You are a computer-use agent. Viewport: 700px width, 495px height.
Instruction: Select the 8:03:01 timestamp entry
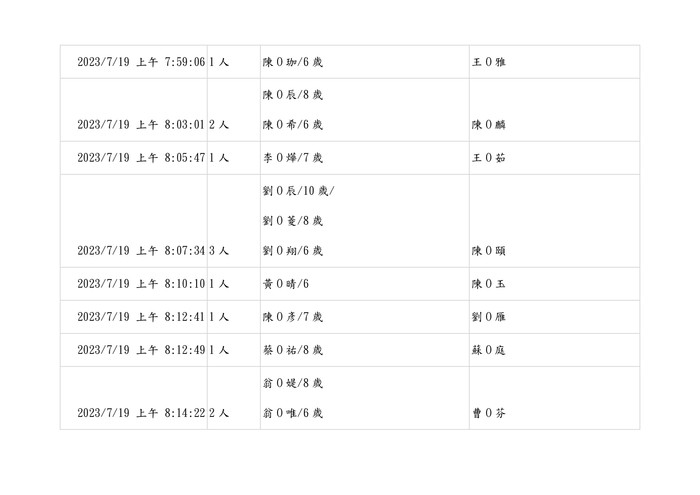[141, 125]
